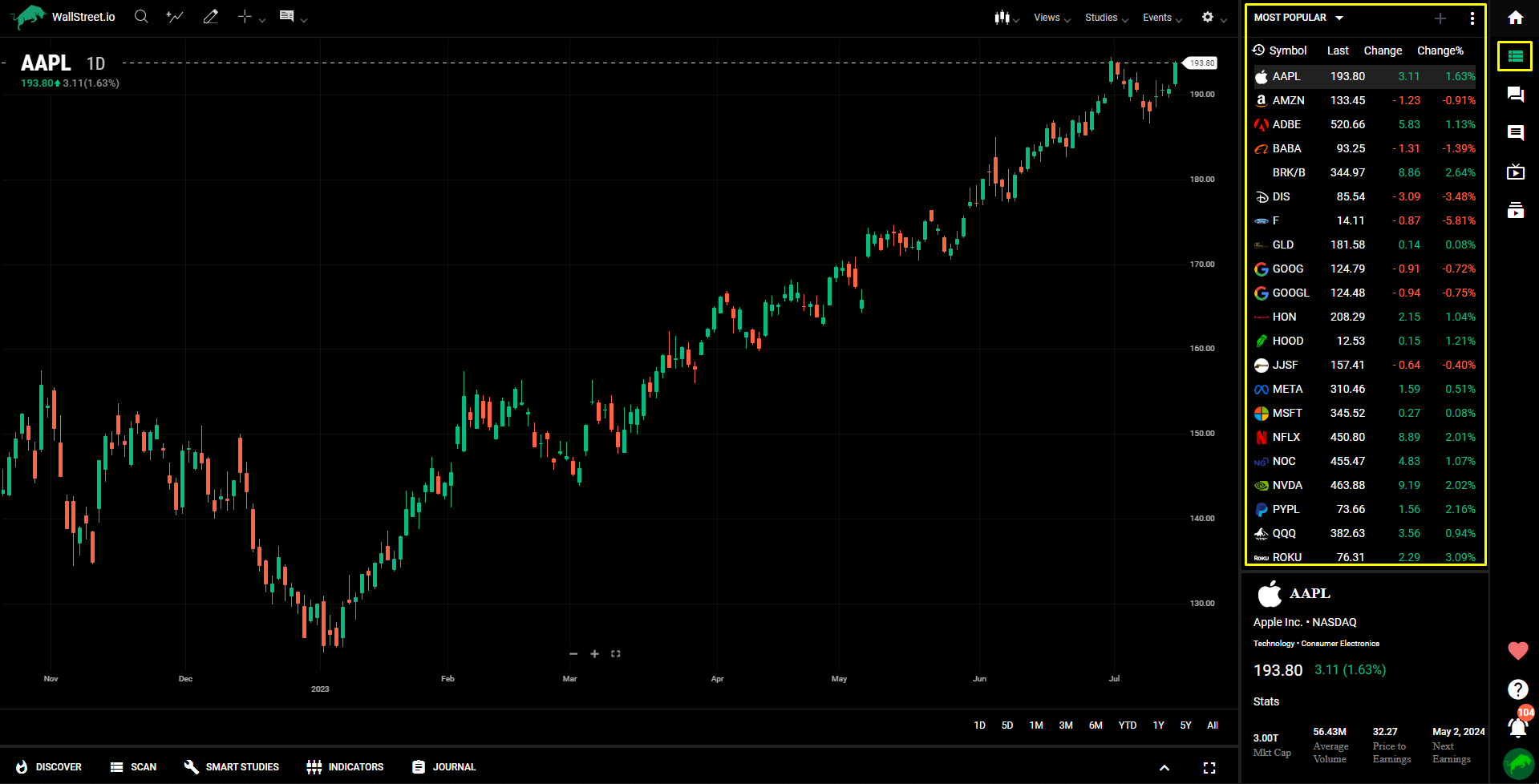The image size is (1539, 784).
Task: Set chart range to 3M
Action: tap(1066, 725)
